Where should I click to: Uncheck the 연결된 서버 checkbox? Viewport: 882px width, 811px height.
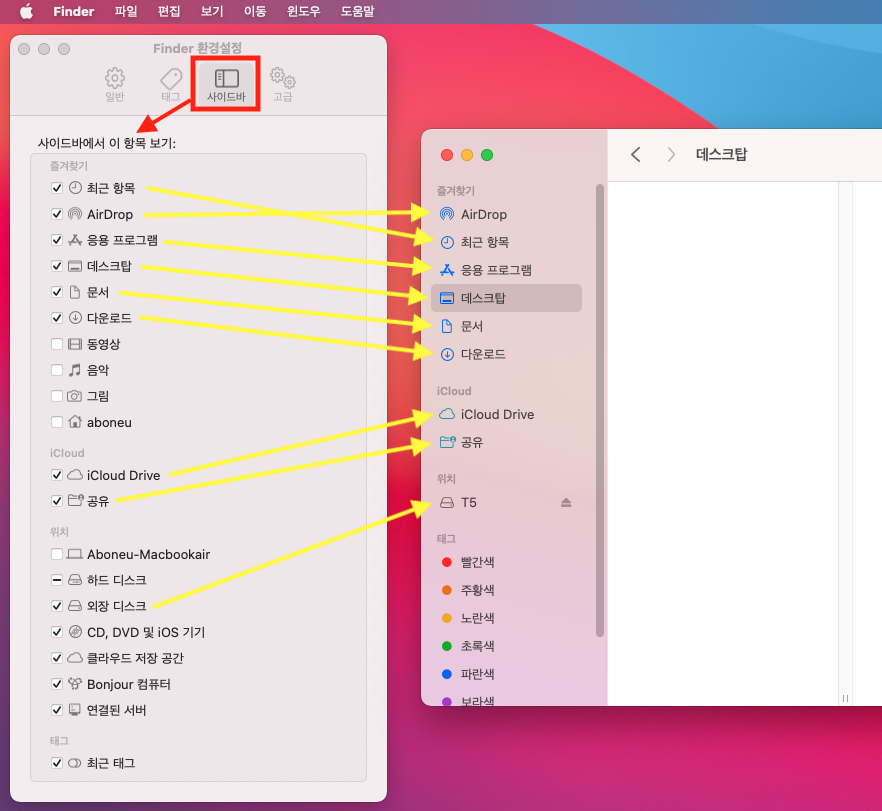click(57, 710)
